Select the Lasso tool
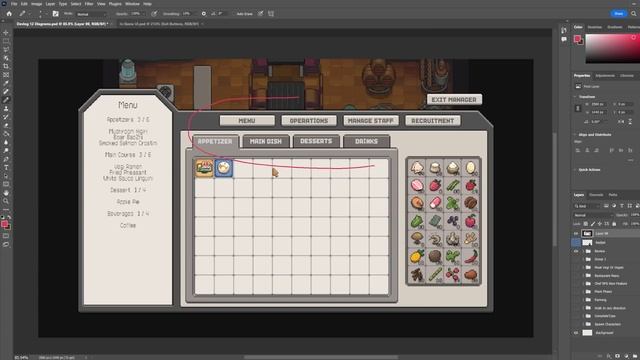The height and width of the screenshot is (360, 640). pos(6,49)
